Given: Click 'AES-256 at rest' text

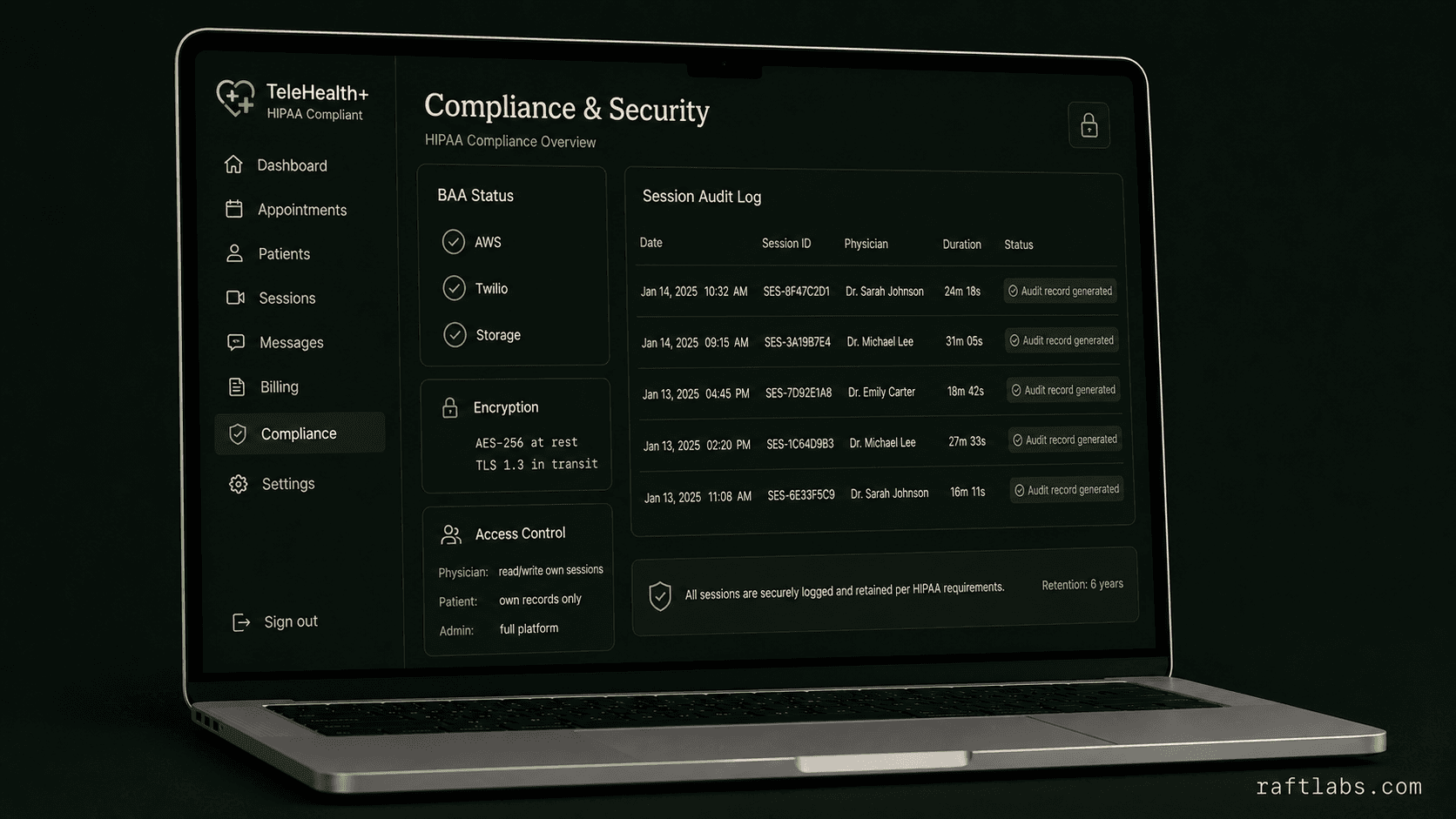Looking at the screenshot, I should point(526,442).
